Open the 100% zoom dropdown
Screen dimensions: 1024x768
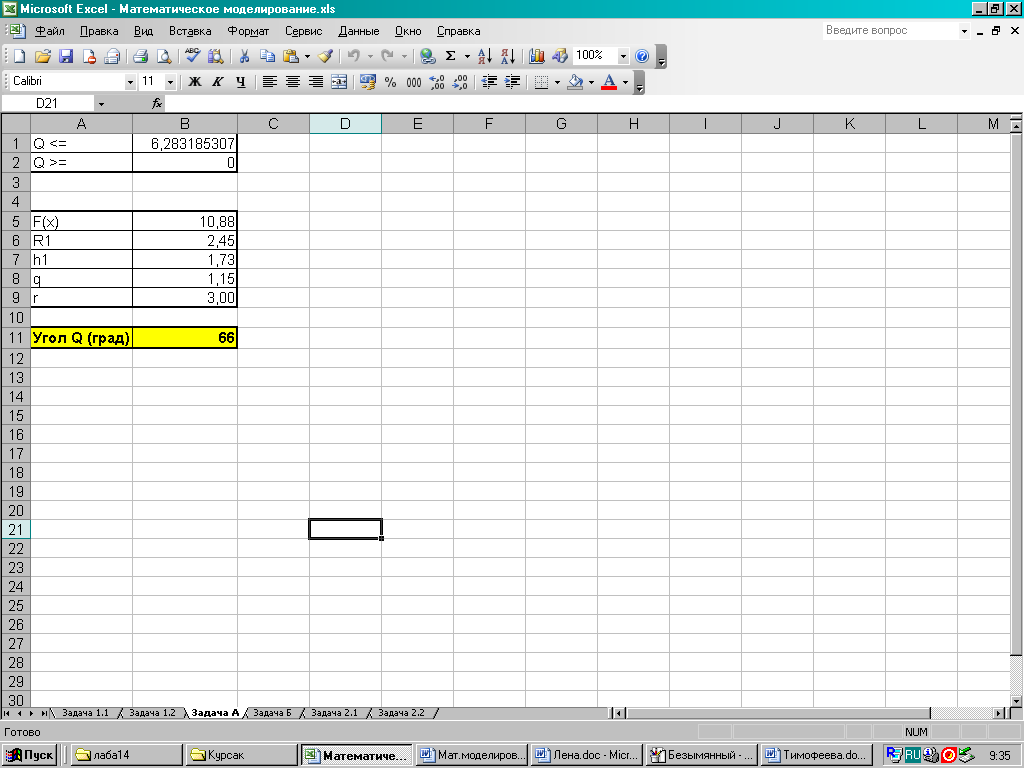point(623,56)
